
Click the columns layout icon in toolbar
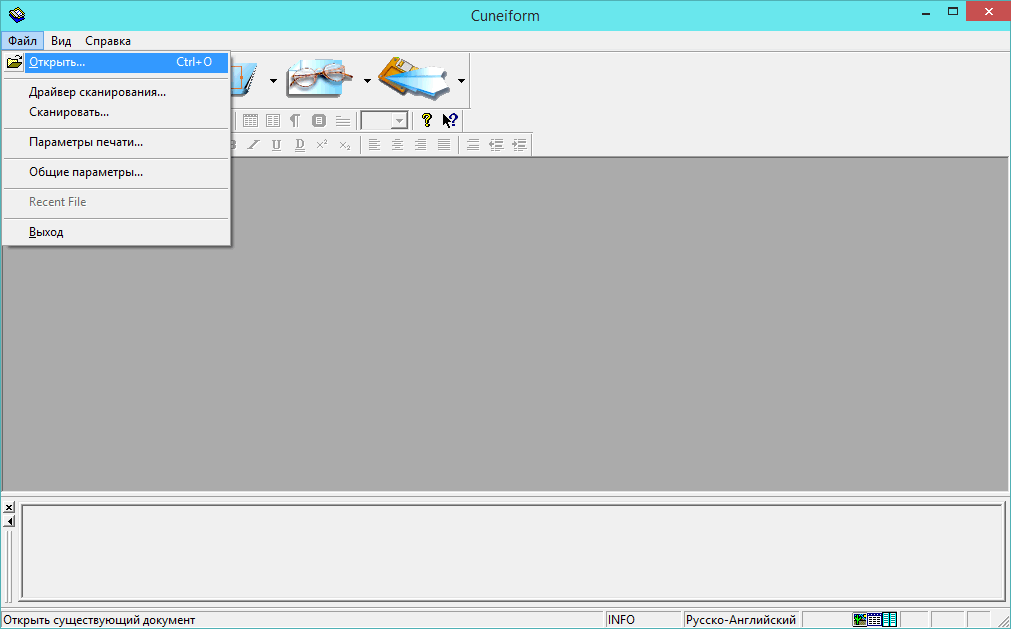[273, 121]
